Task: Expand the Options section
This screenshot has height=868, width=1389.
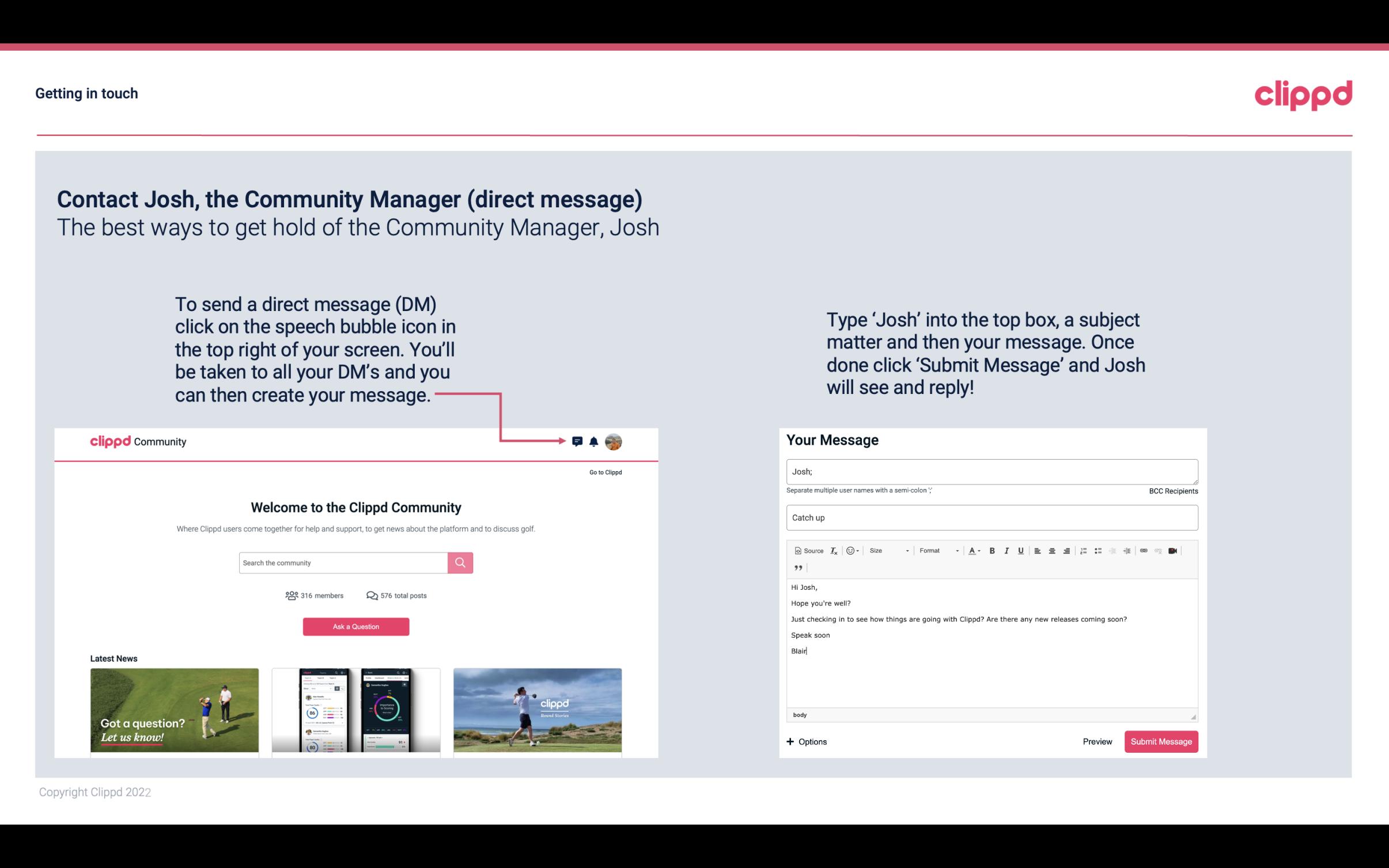Action: [807, 741]
